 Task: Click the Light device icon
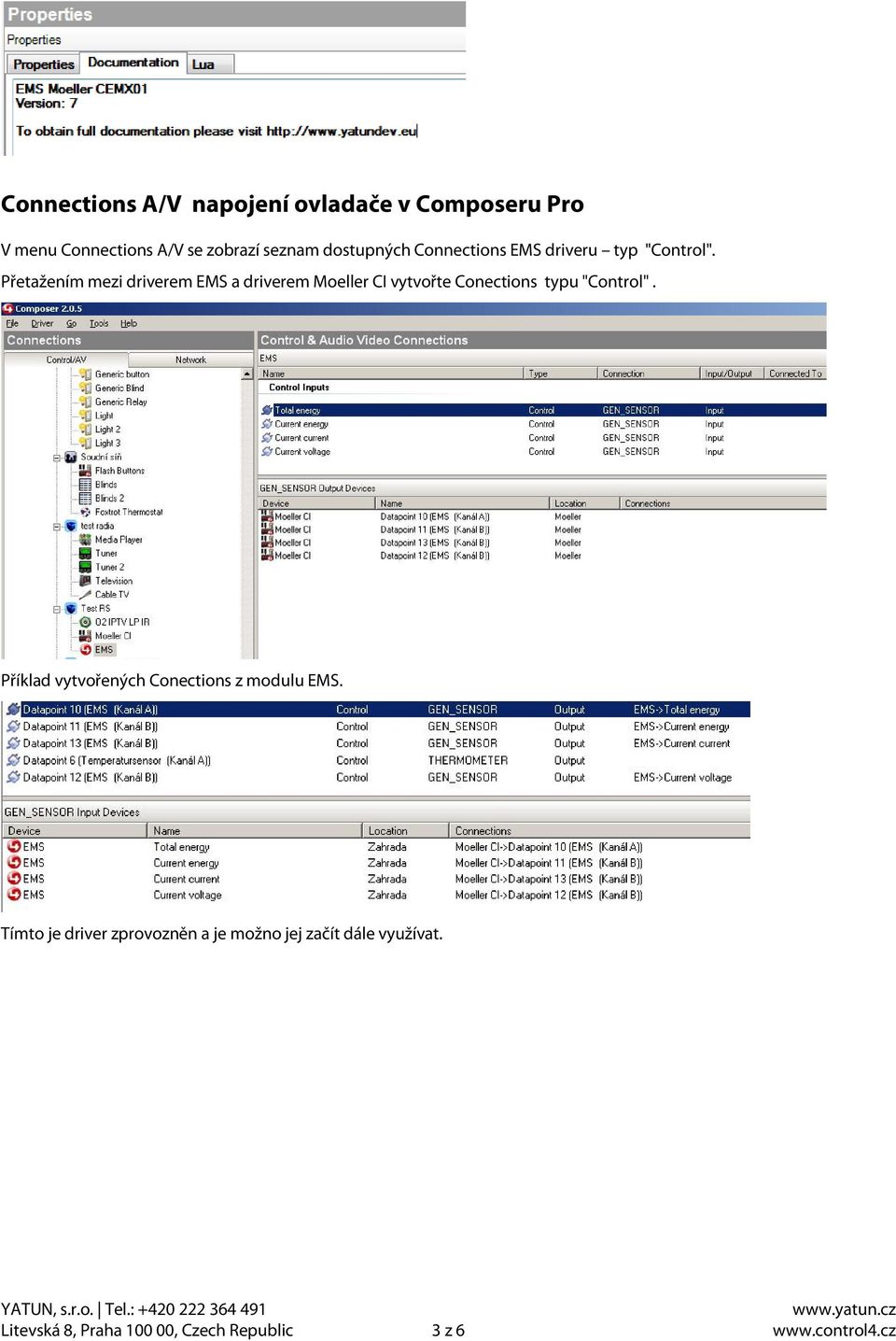point(85,416)
